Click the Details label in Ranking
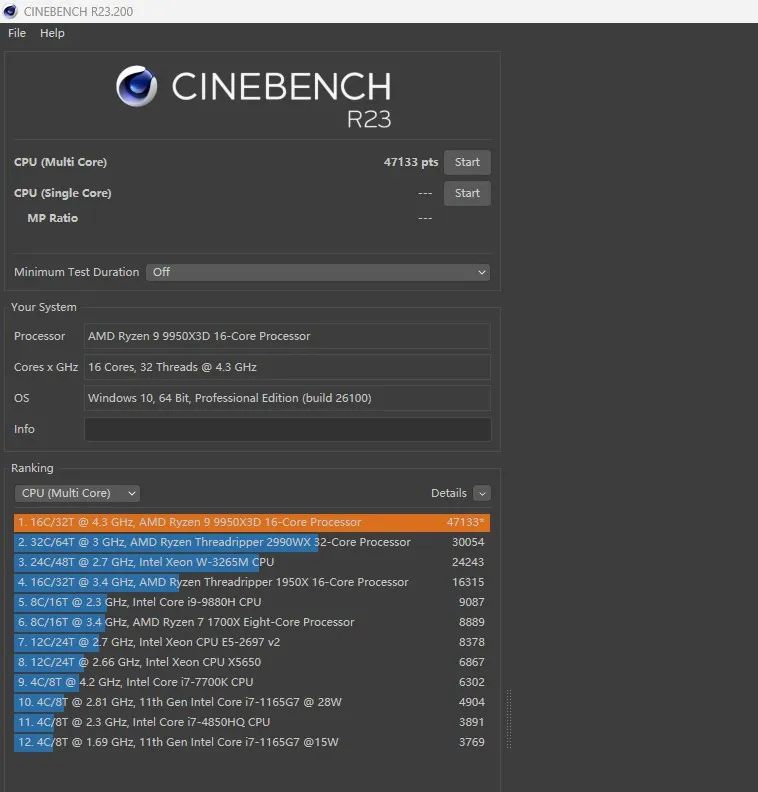This screenshot has height=792, width=758. 448,493
